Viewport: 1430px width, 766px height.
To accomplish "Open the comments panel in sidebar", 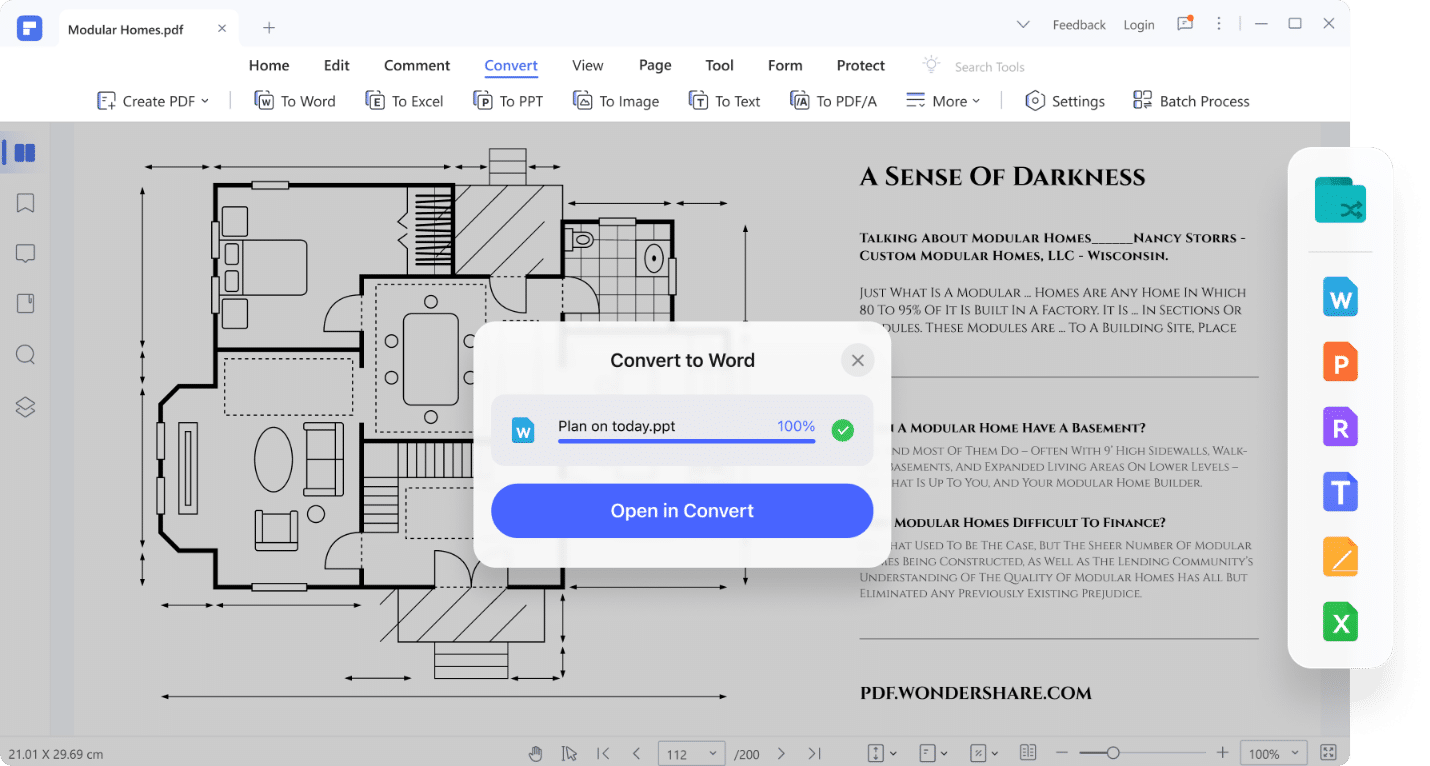I will [26, 254].
